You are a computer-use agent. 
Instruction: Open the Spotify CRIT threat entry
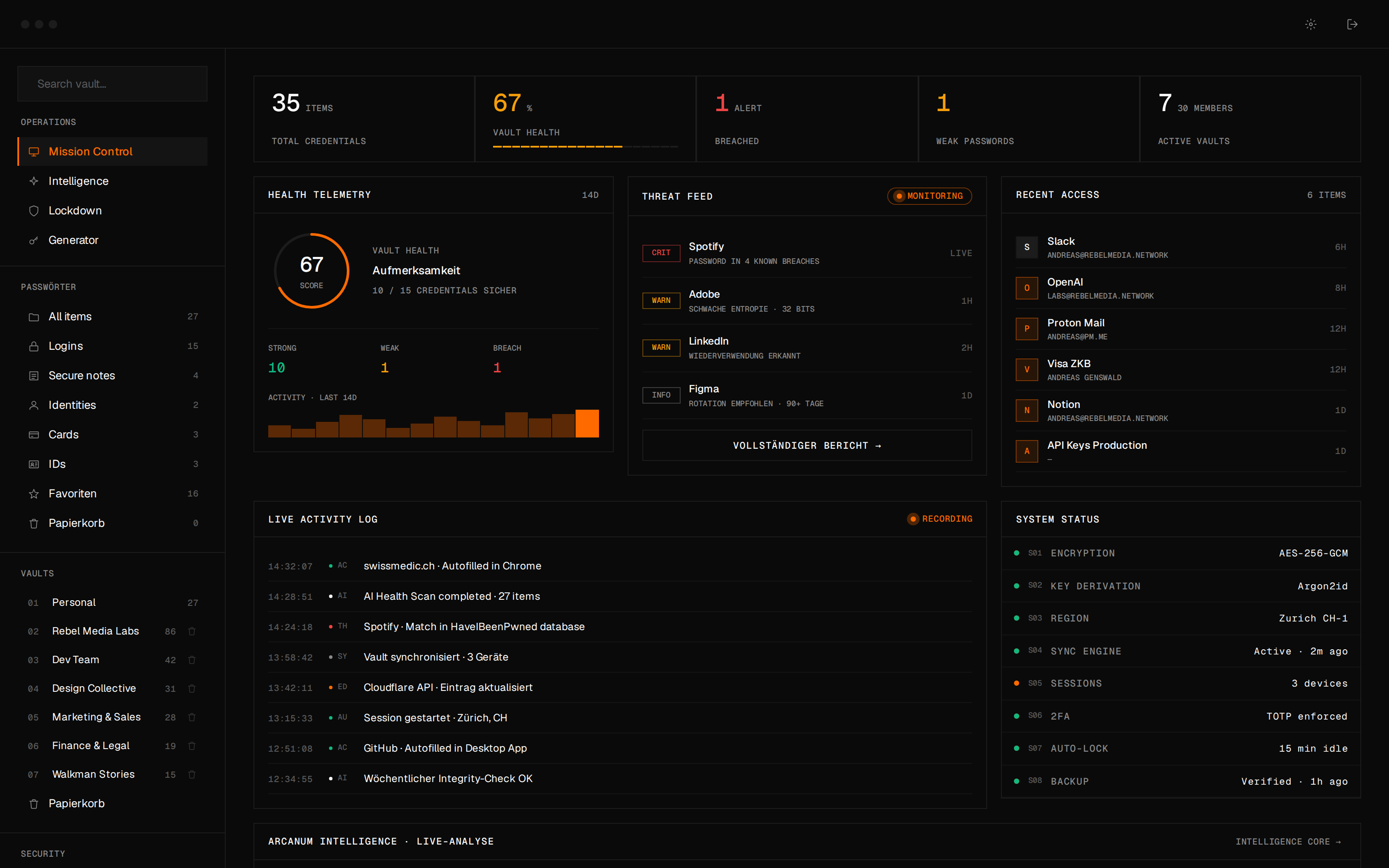click(x=807, y=253)
